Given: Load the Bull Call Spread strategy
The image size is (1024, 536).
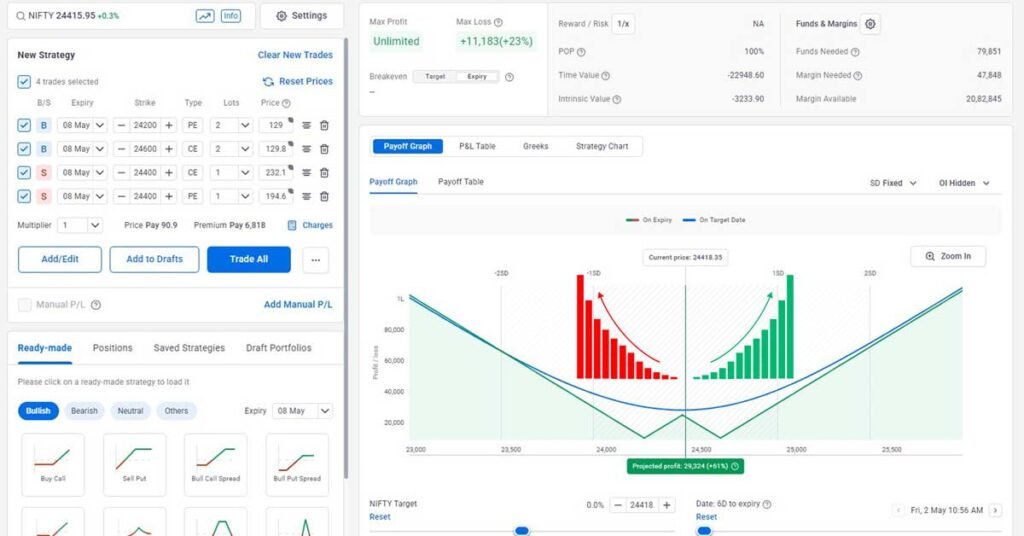Looking at the screenshot, I should point(216,465).
